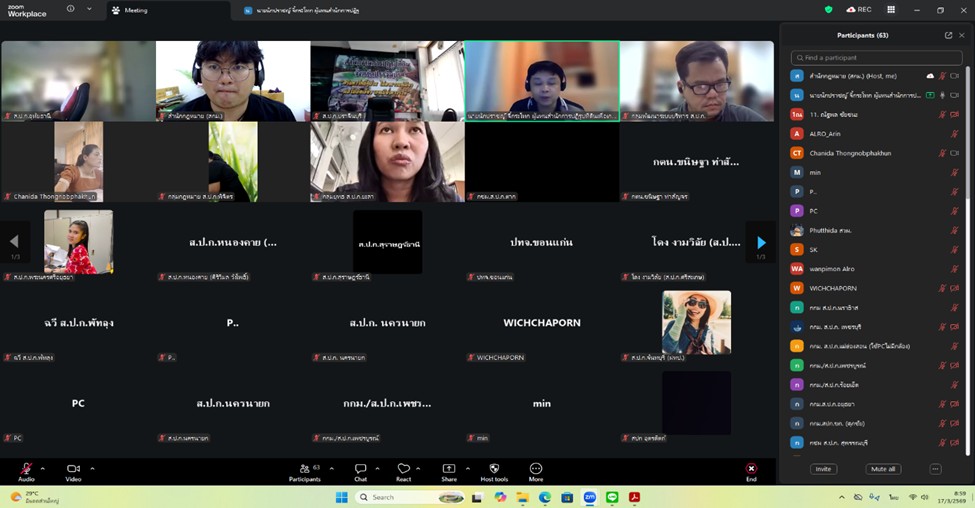Click the meeting info icon
The width and height of the screenshot is (975, 508).
(x=70, y=9)
